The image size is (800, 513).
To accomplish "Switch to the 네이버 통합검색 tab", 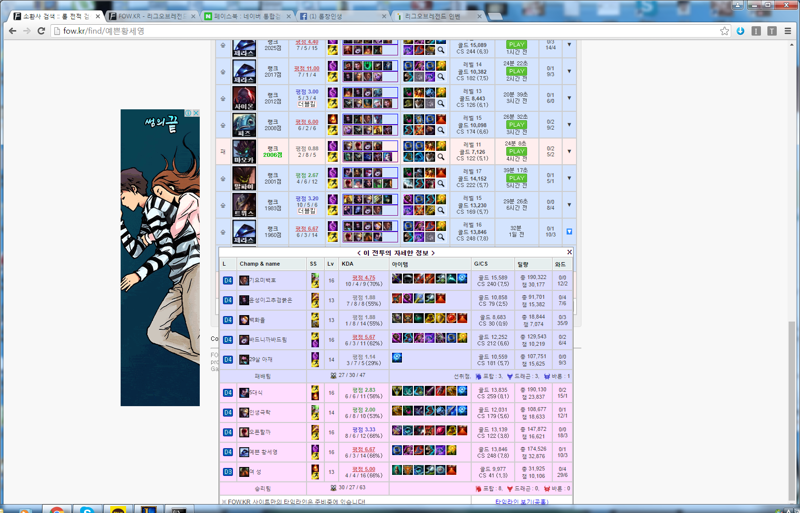I will [247, 16].
